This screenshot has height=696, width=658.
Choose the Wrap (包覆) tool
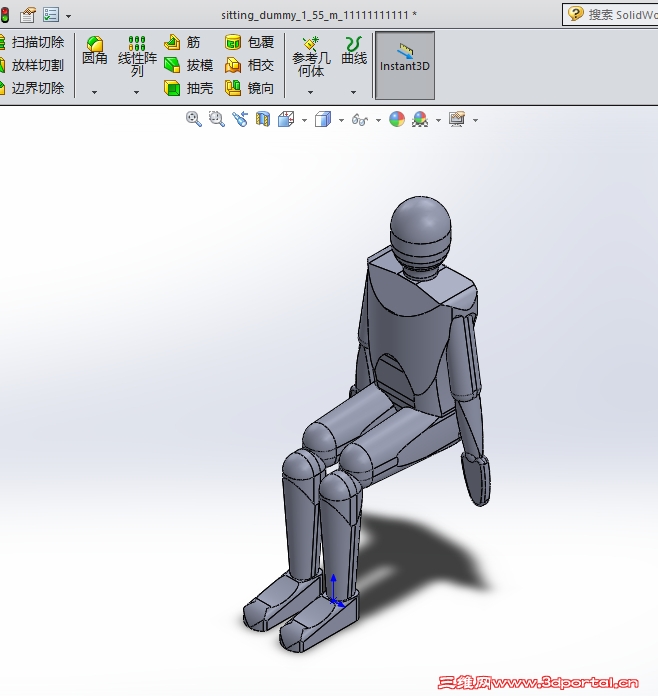click(249, 42)
